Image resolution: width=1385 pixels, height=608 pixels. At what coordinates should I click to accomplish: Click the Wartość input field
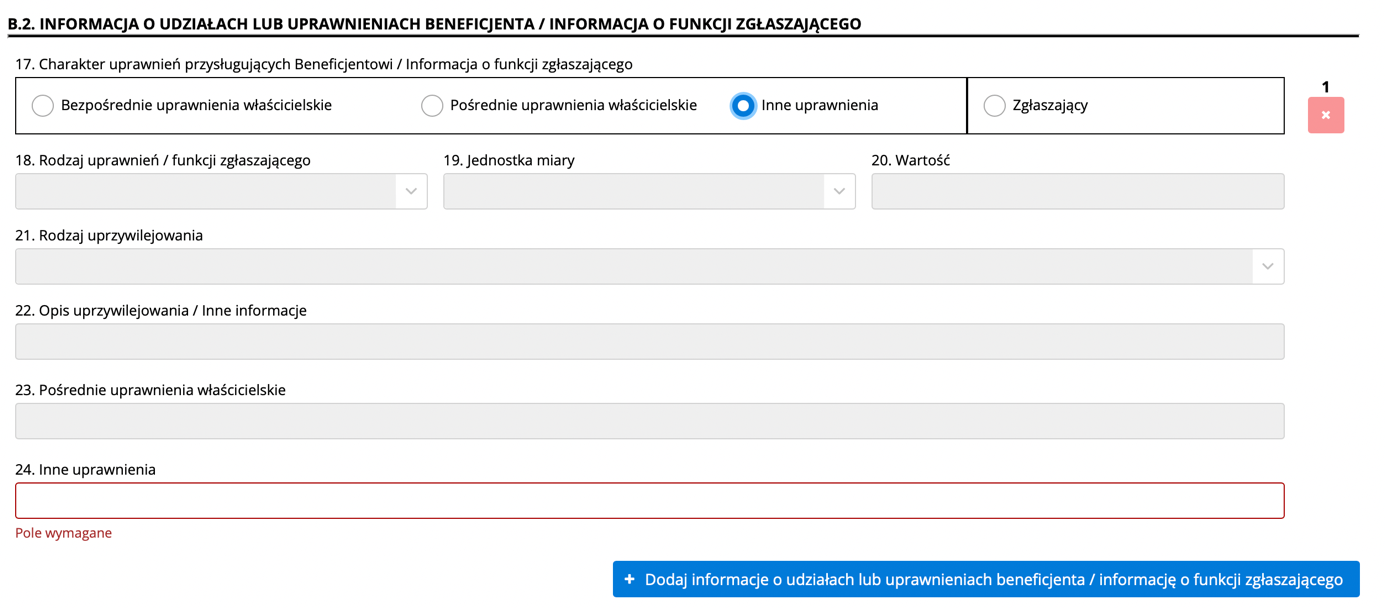(1077, 191)
